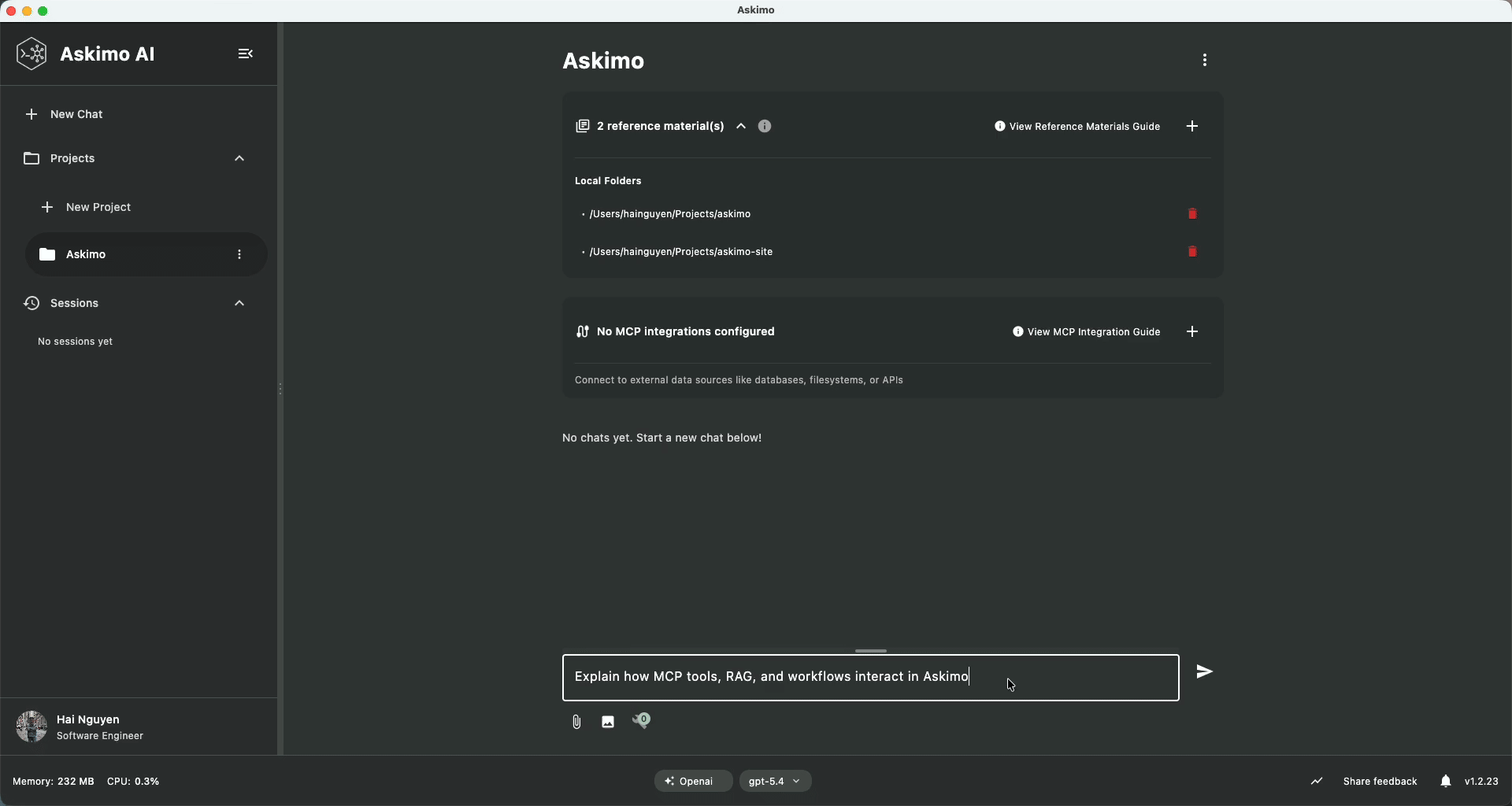Collapse the reference materials list
Image resolution: width=1512 pixels, height=806 pixels.
point(741,127)
